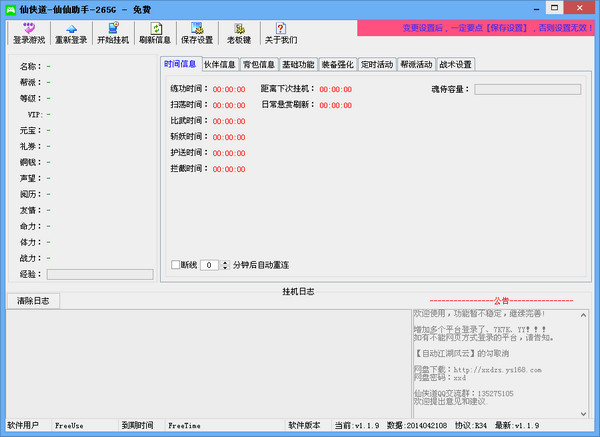Open the 战术设置 tab
The width and height of the screenshot is (600, 437).
click(x=456, y=64)
